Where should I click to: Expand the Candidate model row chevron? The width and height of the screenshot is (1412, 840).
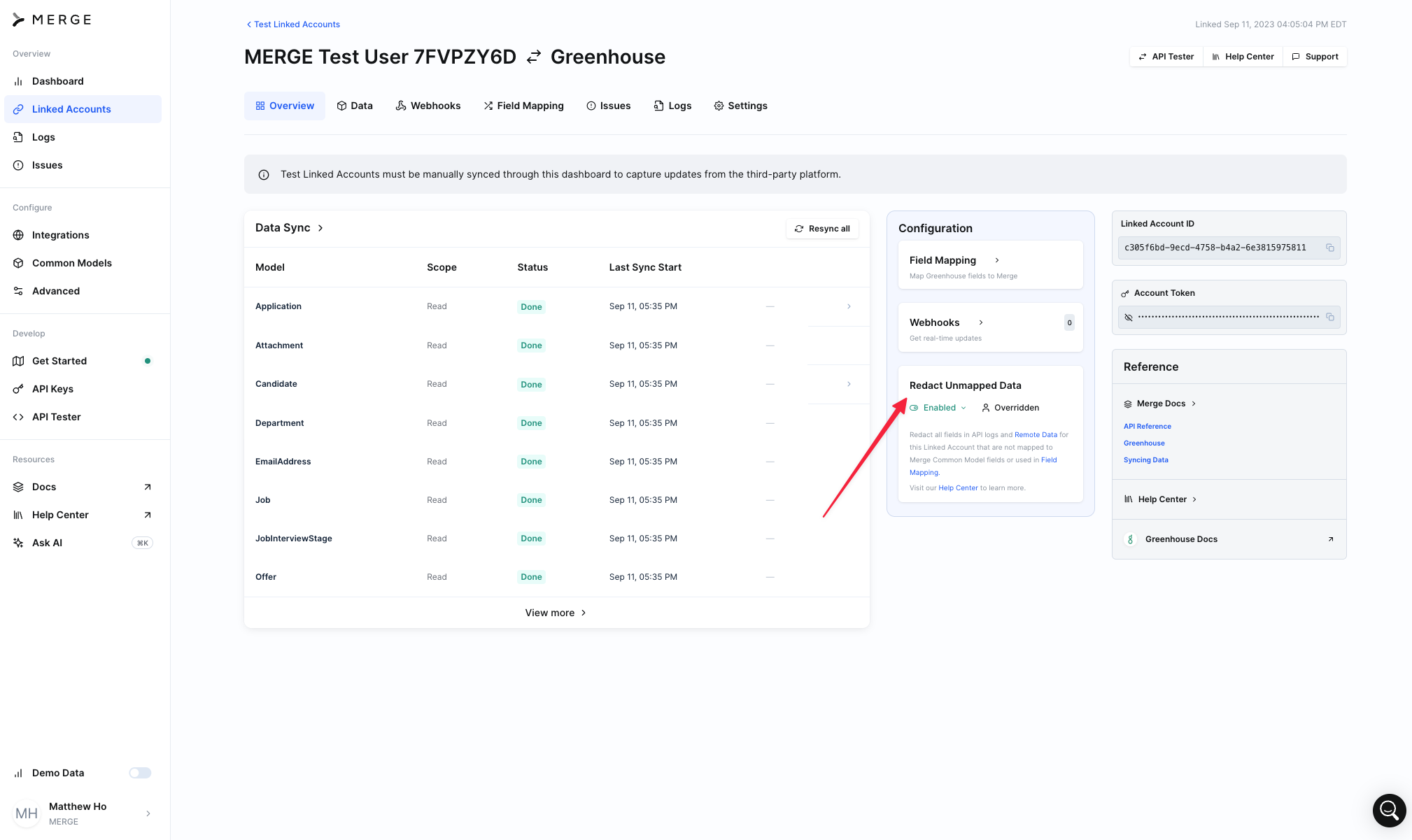click(849, 384)
